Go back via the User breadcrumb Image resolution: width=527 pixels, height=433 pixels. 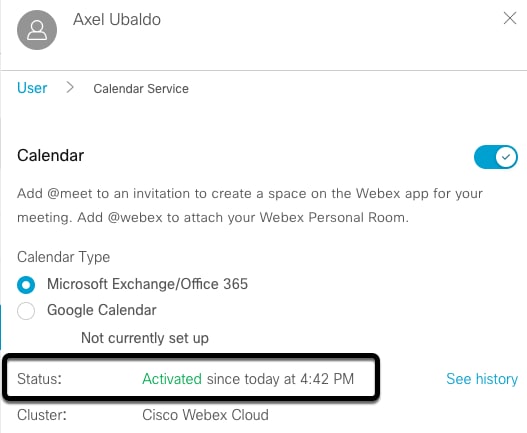pyautogui.click(x=32, y=88)
